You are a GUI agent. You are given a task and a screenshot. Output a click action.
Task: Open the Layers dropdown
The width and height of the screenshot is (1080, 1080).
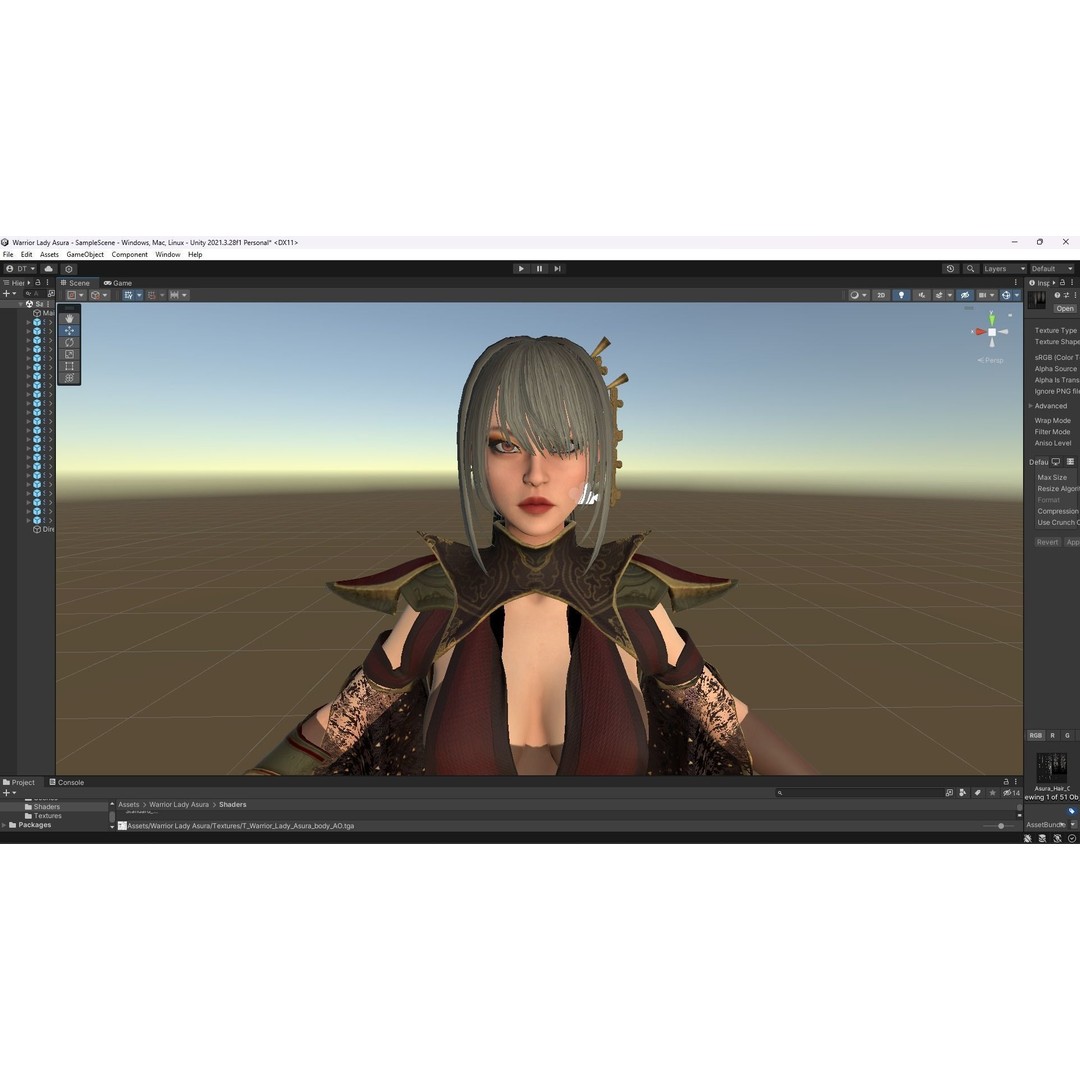click(1004, 269)
